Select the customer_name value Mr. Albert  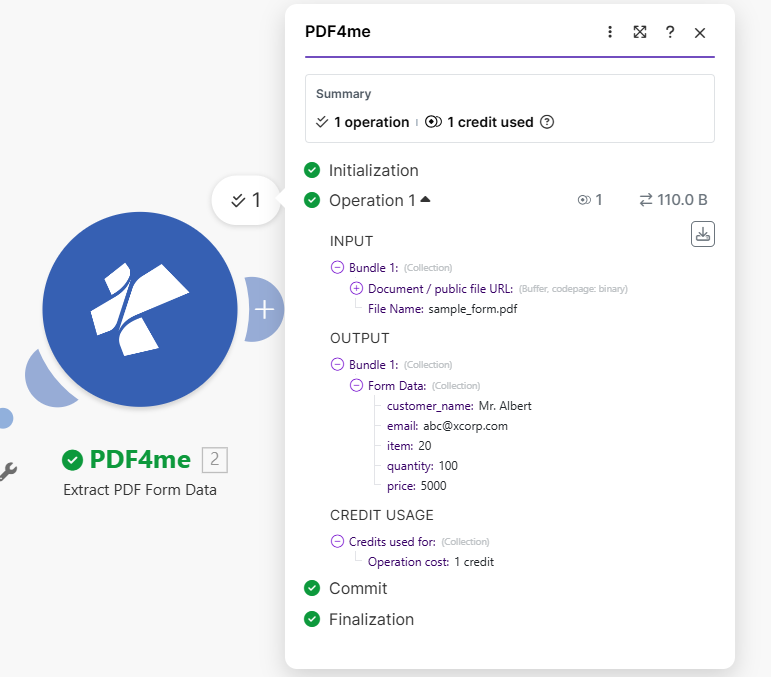[505, 406]
